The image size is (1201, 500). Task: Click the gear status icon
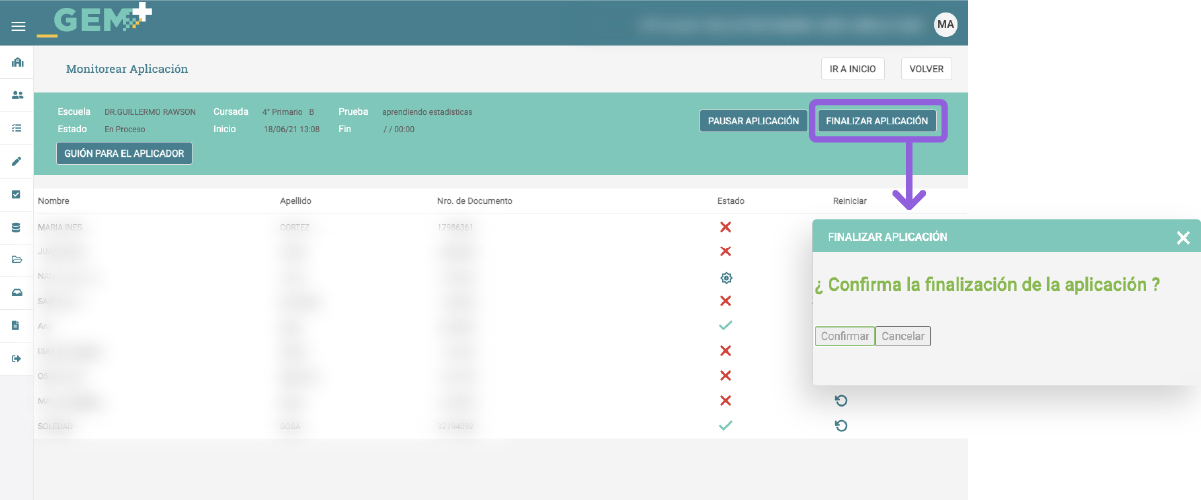coord(726,277)
